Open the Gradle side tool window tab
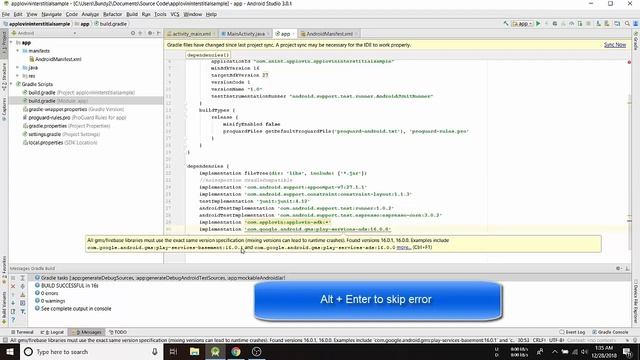This screenshot has width=640, height=360. pyautogui.click(x=636, y=41)
